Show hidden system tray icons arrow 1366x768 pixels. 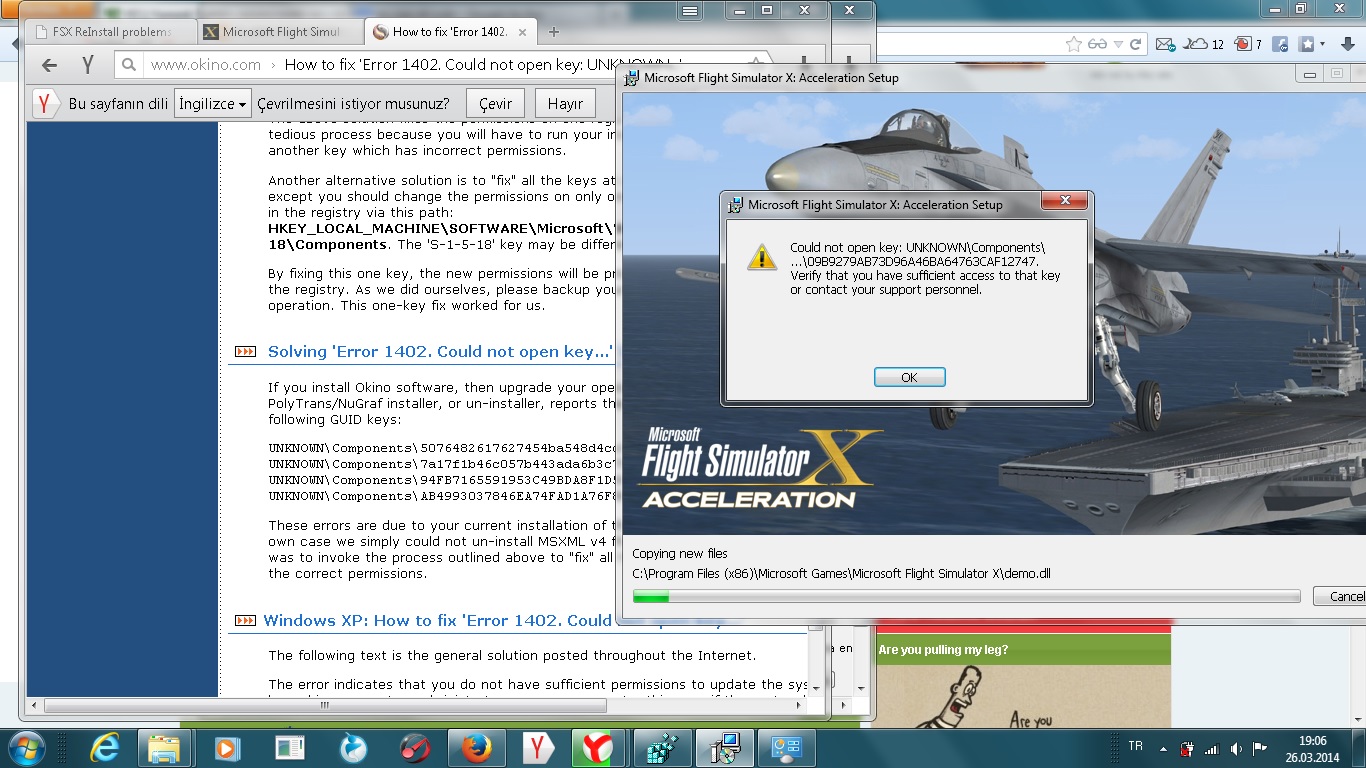click(x=1162, y=748)
